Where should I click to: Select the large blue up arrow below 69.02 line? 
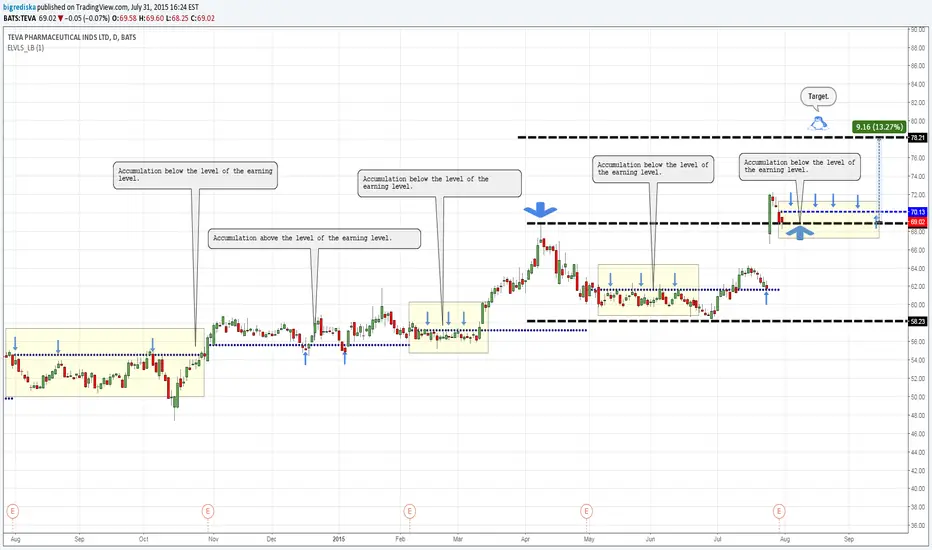click(x=800, y=232)
